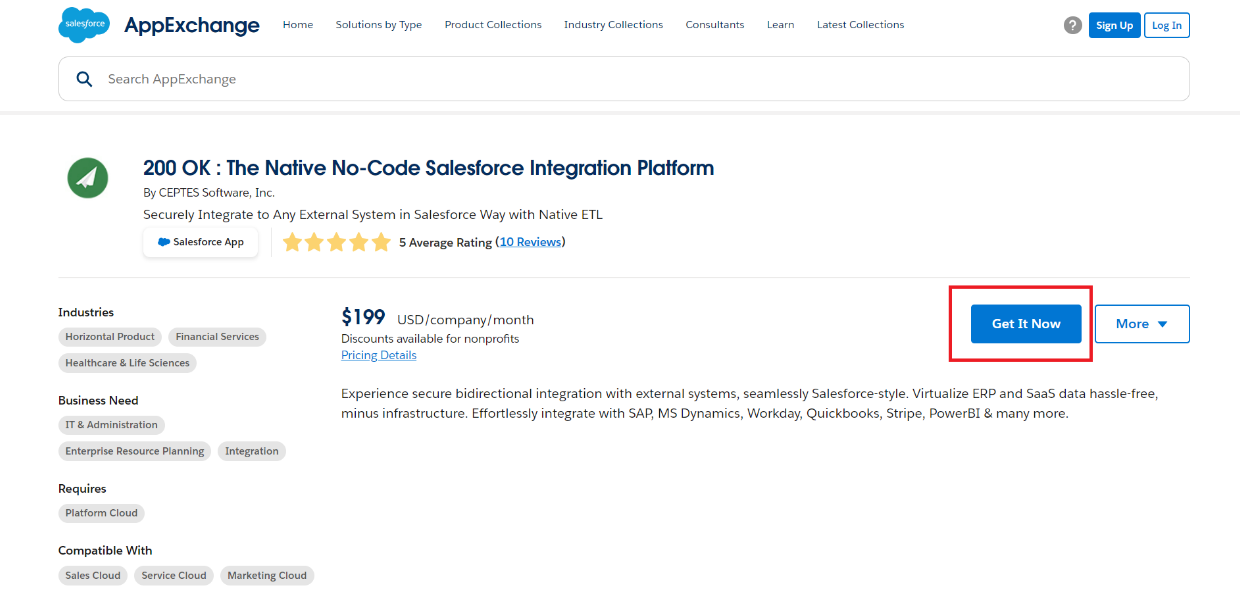Open Product Collections menu
This screenshot has height=595, width=1240.
click(x=493, y=25)
